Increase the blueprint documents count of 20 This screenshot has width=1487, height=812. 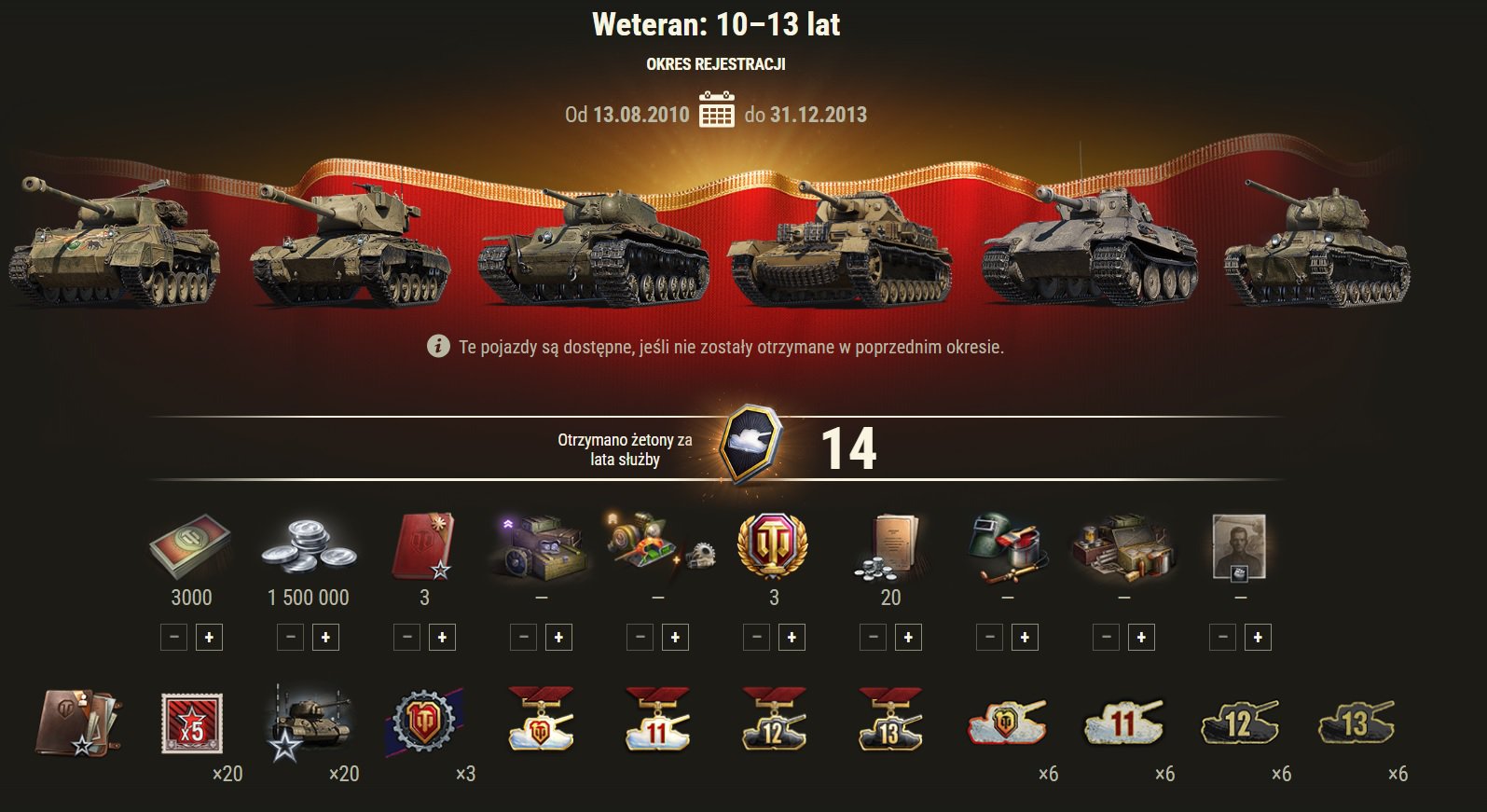[908, 638]
